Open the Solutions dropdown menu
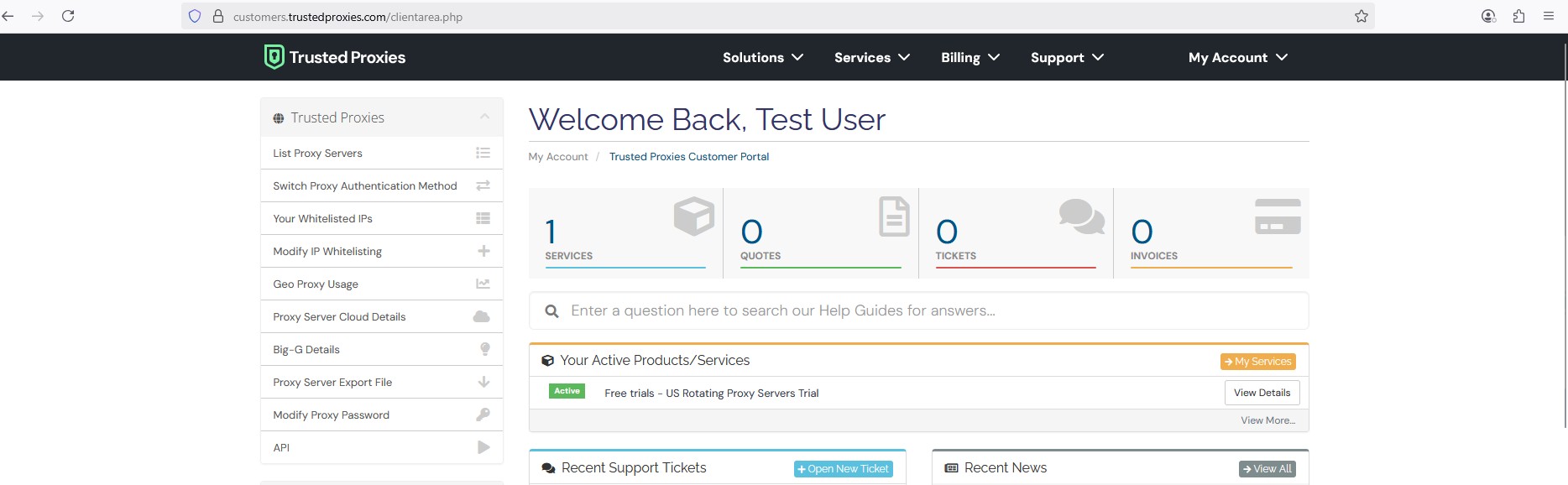This screenshot has height=485, width=1568. [763, 57]
